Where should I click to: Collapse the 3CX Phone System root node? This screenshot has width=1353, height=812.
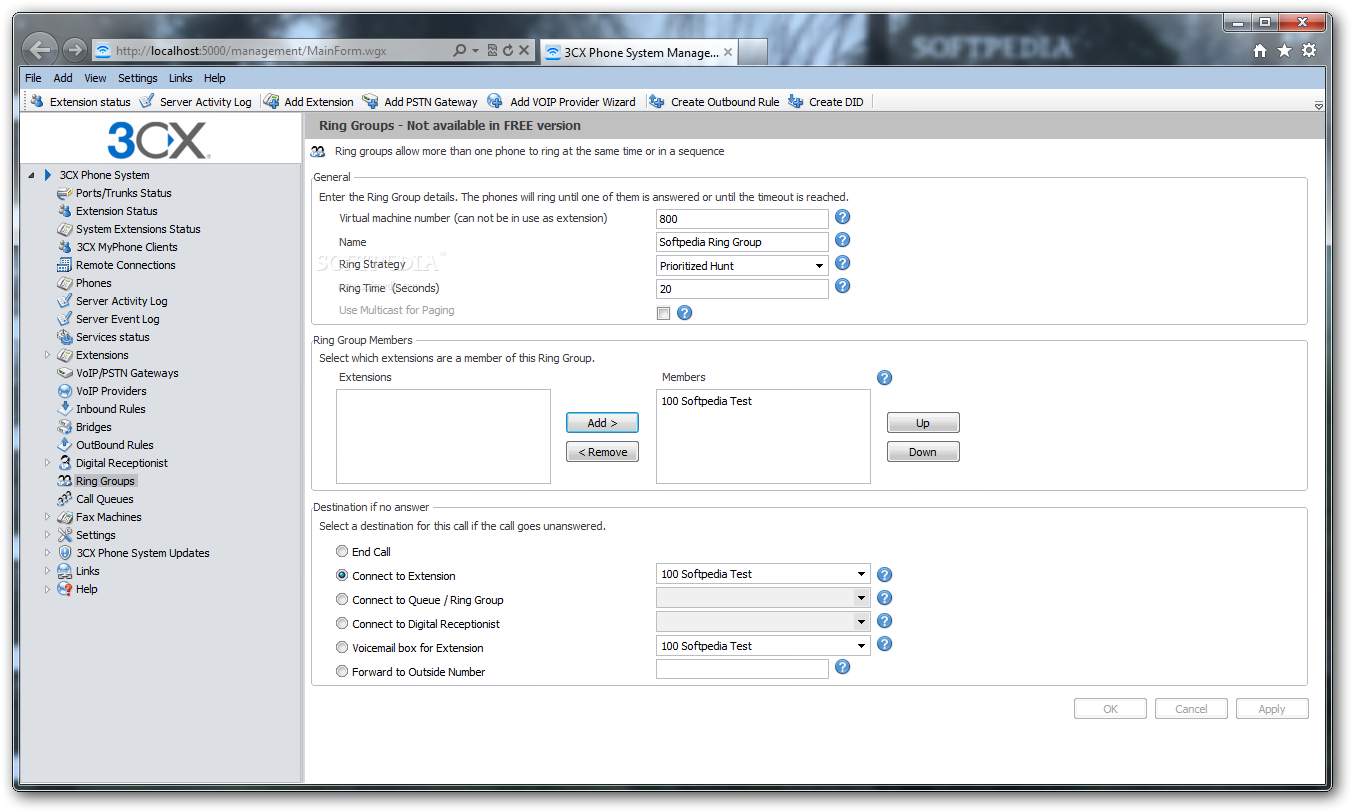(32, 175)
